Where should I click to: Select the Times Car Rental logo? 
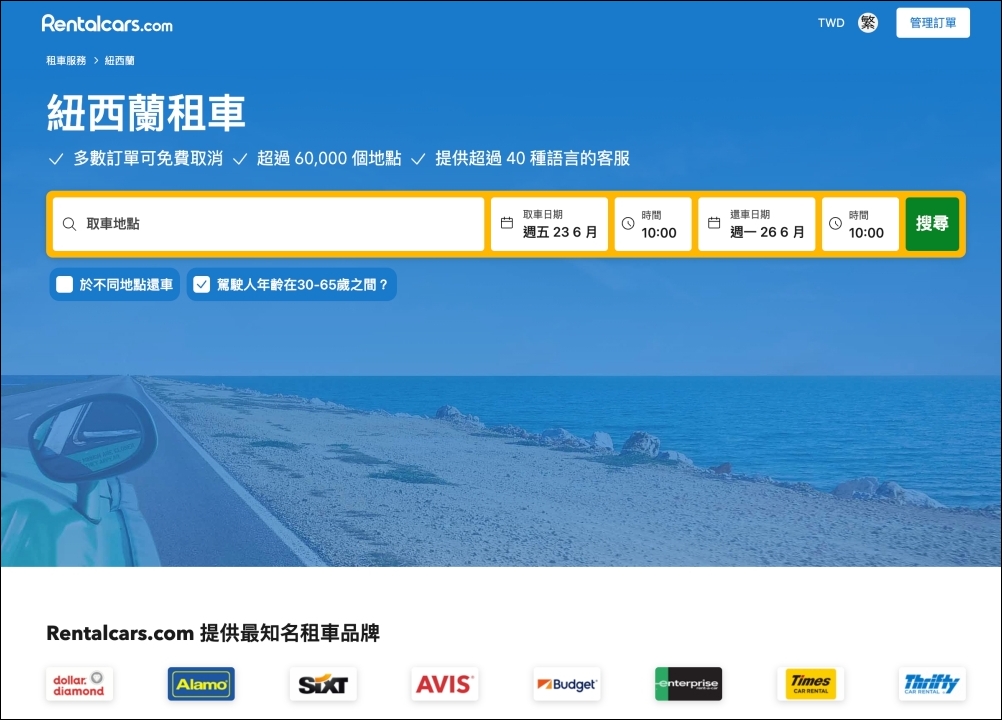[810, 684]
